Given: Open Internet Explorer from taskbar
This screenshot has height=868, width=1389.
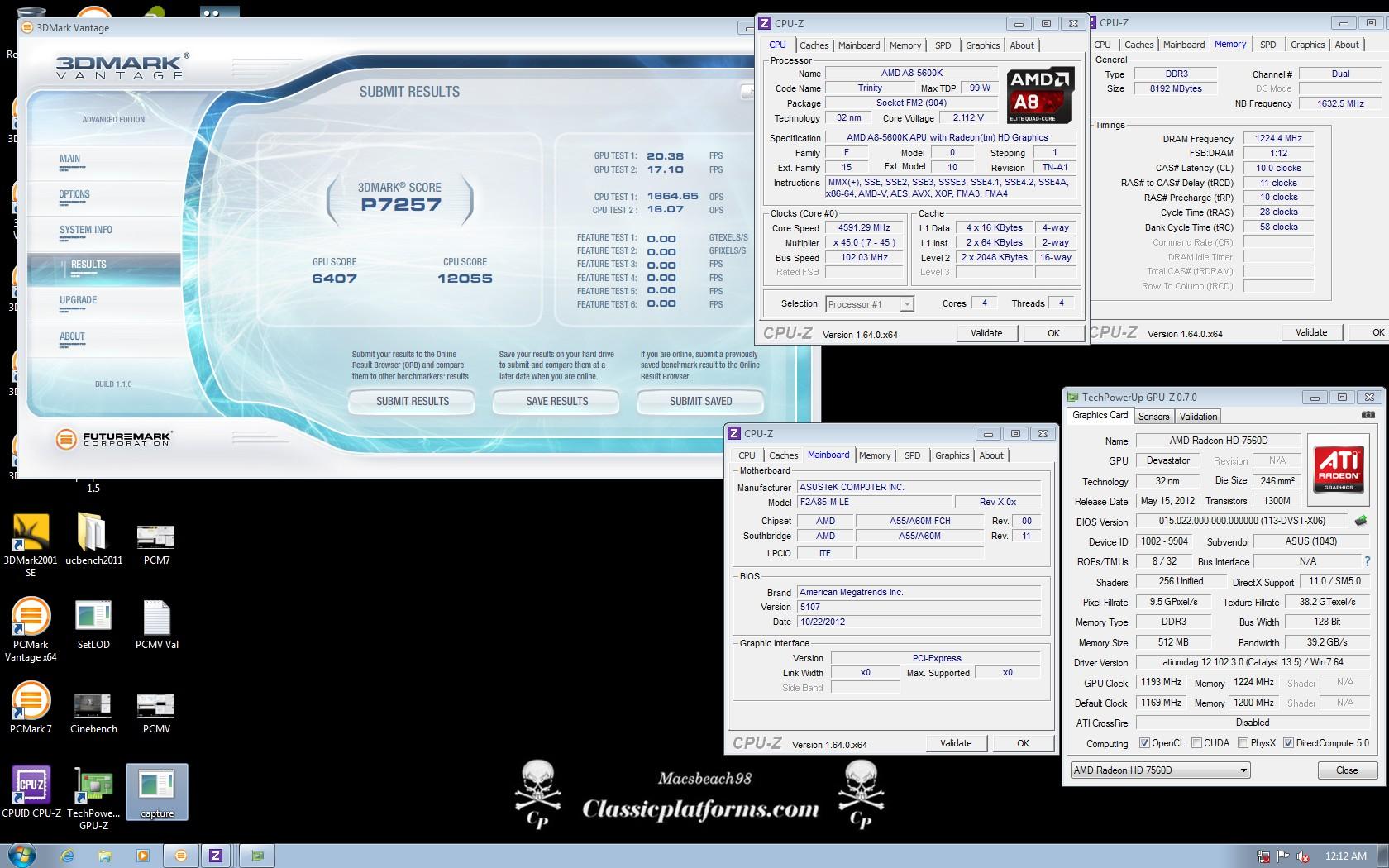Looking at the screenshot, I should [x=68, y=856].
